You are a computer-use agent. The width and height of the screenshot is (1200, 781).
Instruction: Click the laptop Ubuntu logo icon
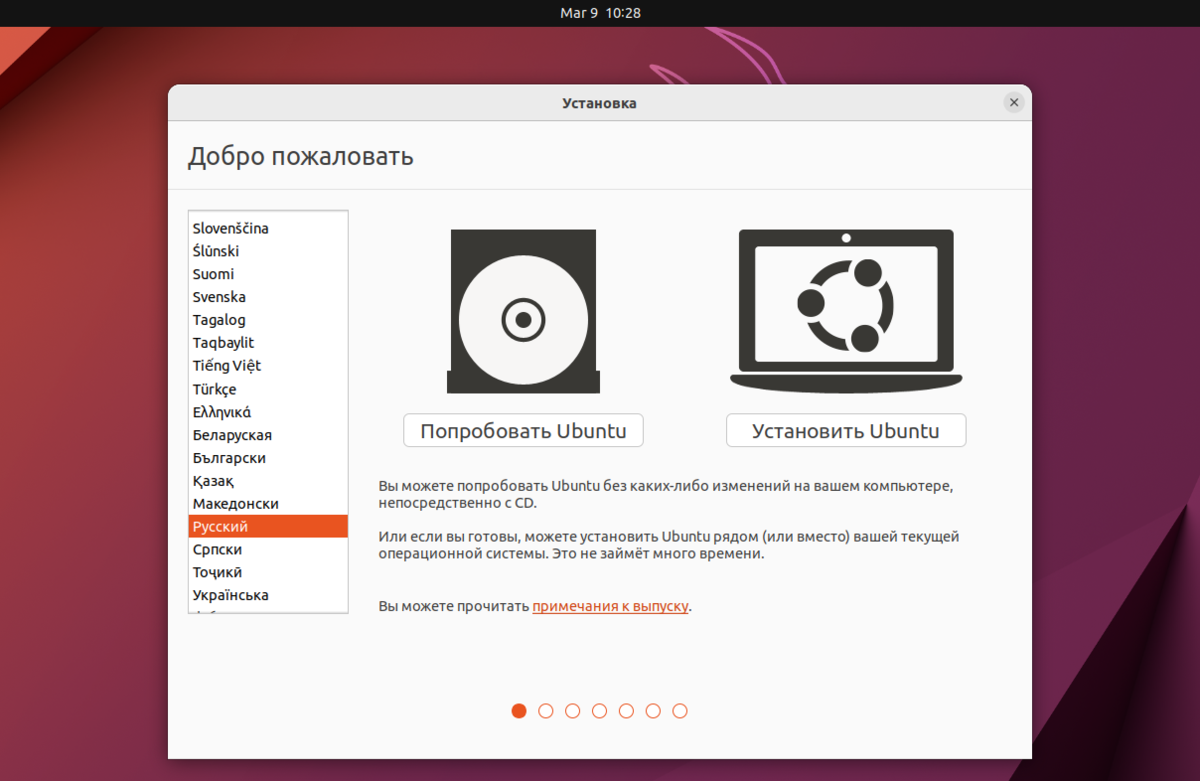point(846,311)
